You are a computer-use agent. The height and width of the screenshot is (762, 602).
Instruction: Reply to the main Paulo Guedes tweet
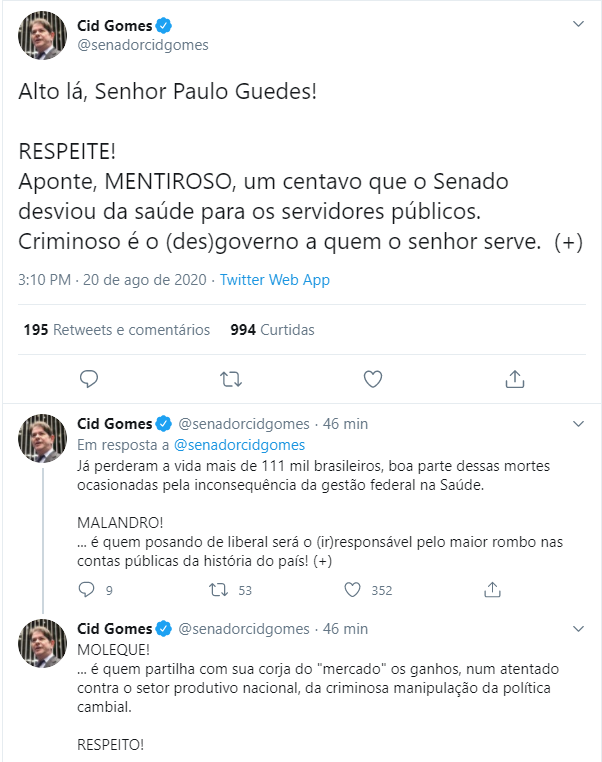click(89, 379)
